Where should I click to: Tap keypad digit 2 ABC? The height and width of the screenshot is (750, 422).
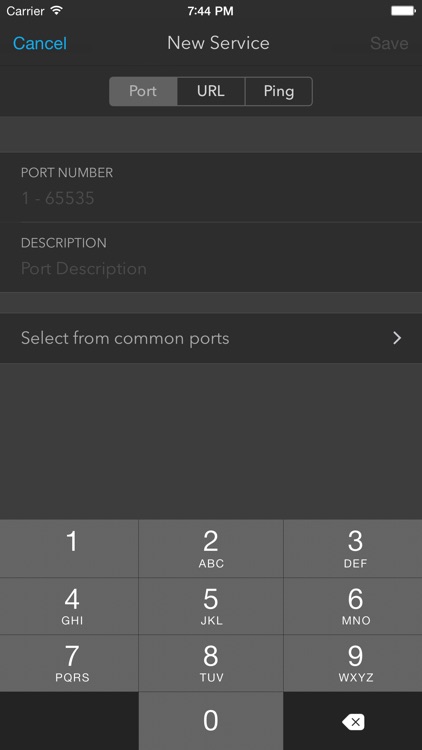coord(211,549)
